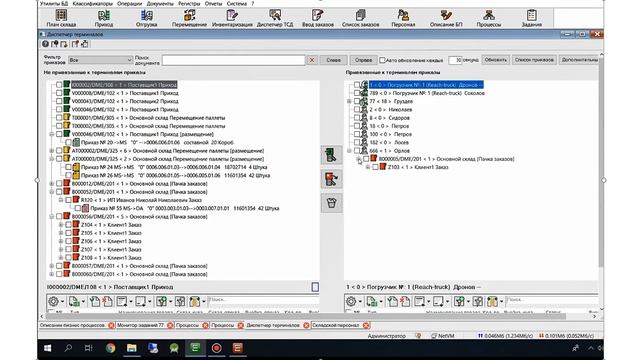Click the auto-update seconds value field

click(x=455, y=60)
